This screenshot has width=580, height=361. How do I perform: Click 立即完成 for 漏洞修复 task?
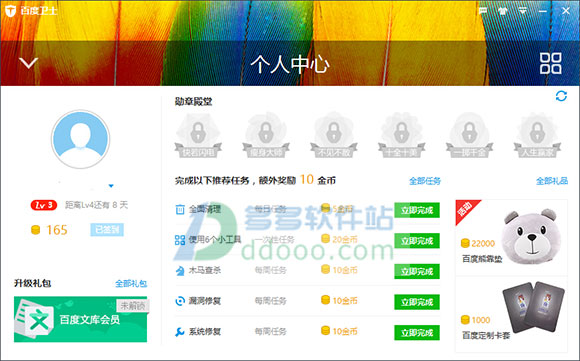(x=417, y=302)
